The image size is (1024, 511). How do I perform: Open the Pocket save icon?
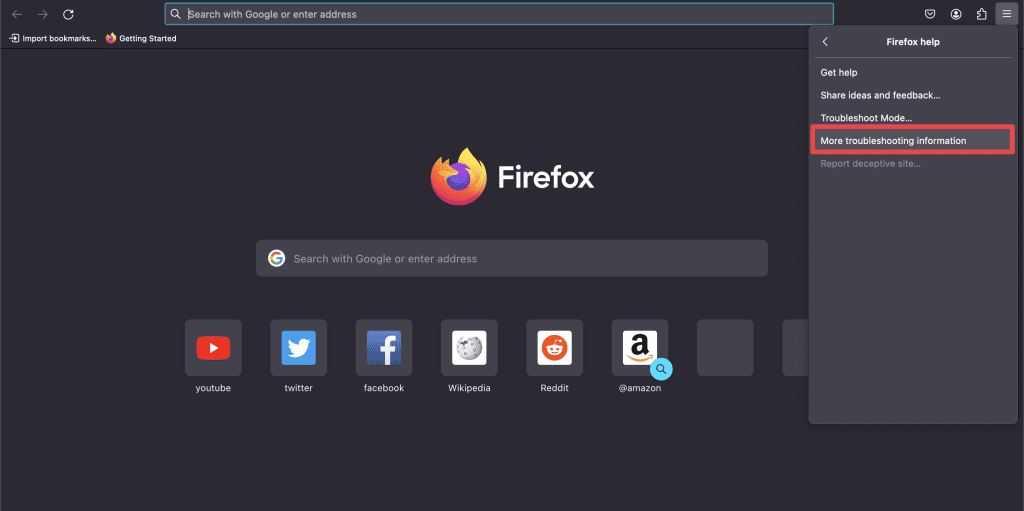tap(931, 14)
